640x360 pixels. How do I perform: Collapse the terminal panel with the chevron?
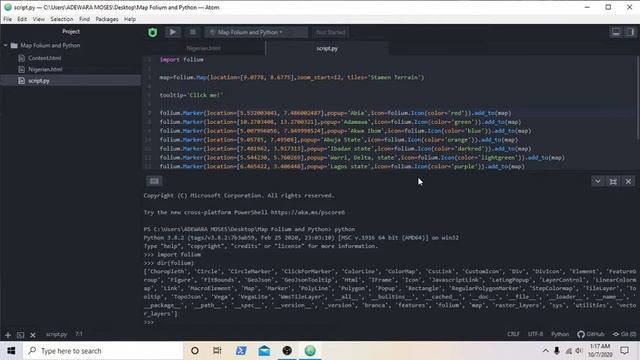click(x=598, y=181)
